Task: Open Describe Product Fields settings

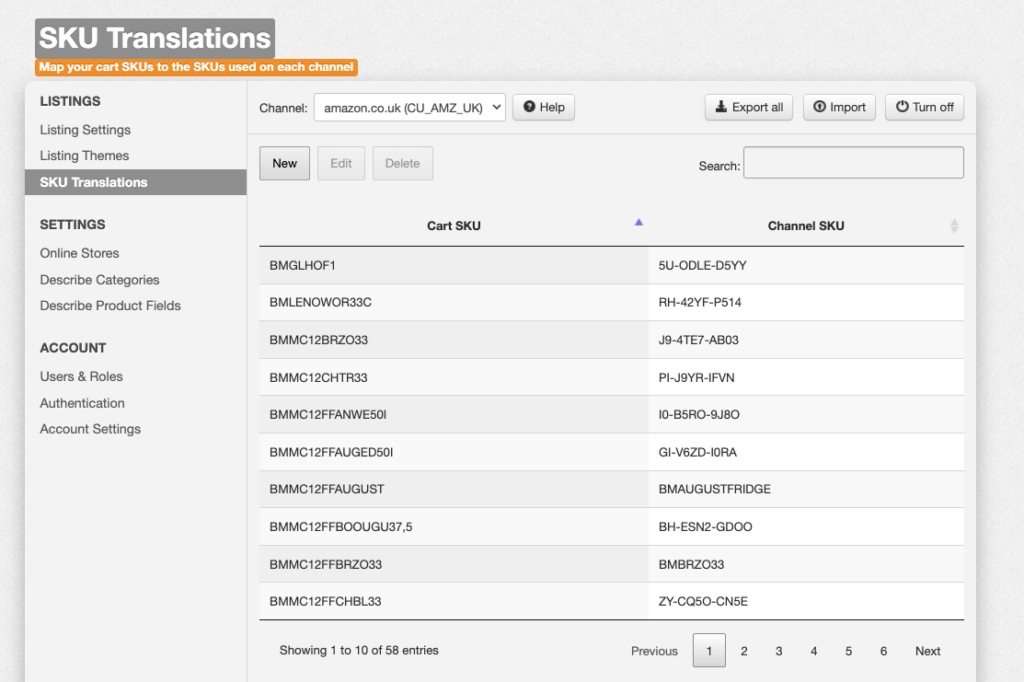Action: point(110,306)
